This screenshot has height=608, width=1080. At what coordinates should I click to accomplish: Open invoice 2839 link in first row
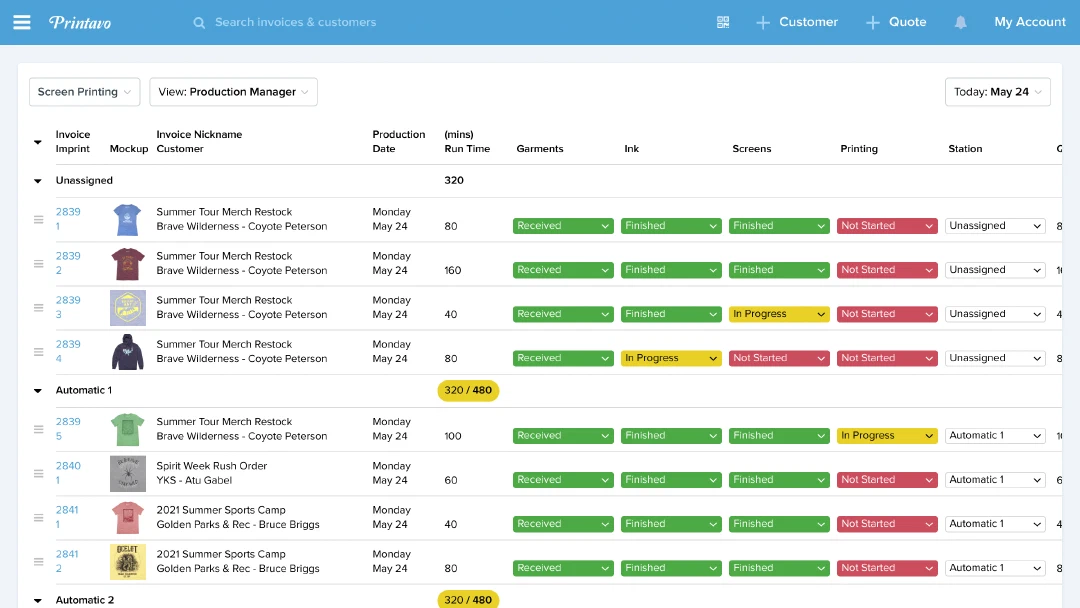68,211
